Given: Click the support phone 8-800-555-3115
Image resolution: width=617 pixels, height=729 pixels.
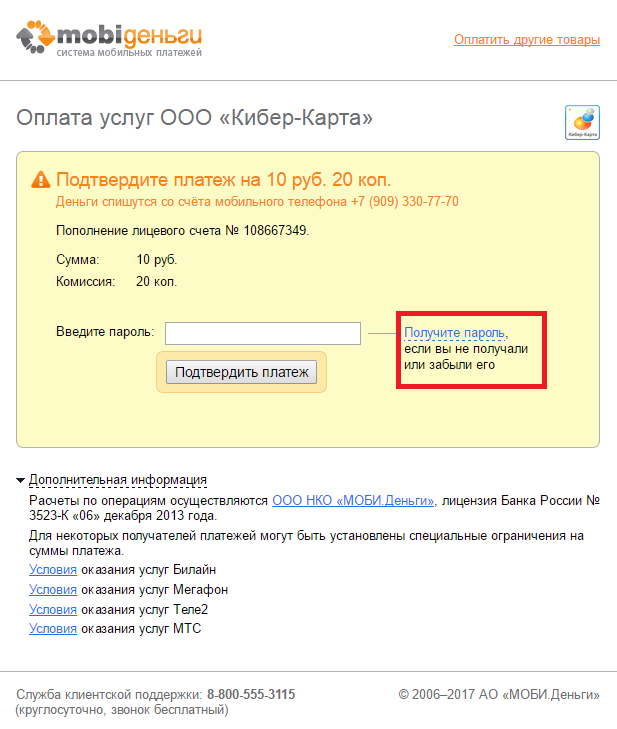Looking at the screenshot, I should (x=251, y=695).
